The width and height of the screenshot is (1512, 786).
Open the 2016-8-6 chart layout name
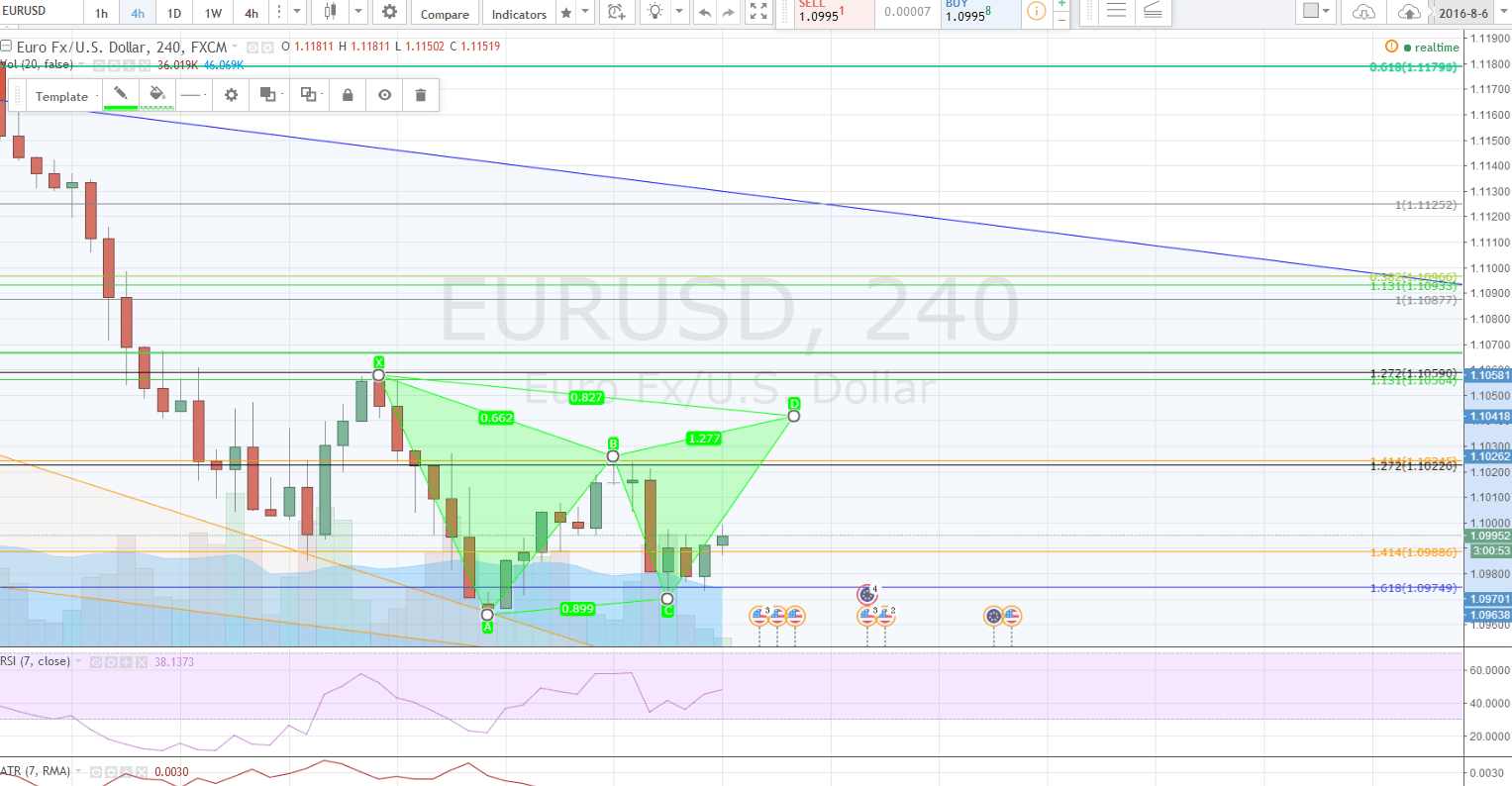tap(1462, 13)
